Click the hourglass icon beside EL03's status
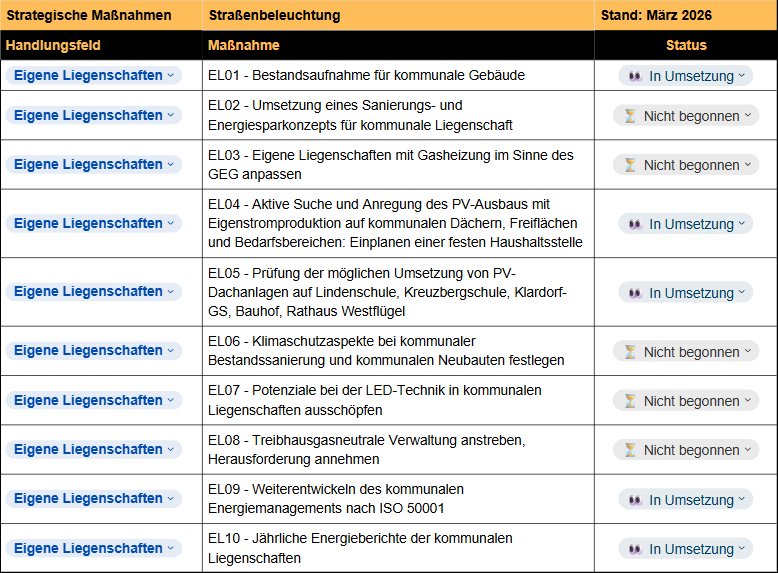Screen dimensions: 778x573 (629, 165)
